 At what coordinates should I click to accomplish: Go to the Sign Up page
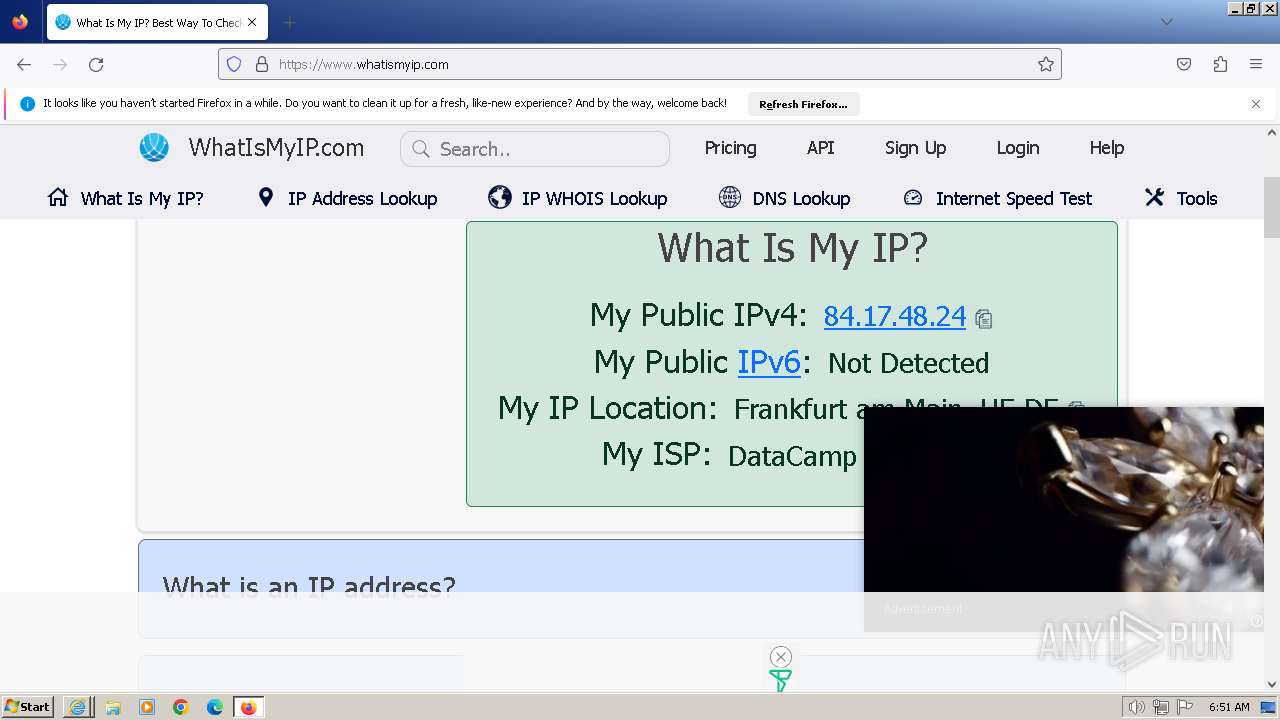(x=915, y=148)
